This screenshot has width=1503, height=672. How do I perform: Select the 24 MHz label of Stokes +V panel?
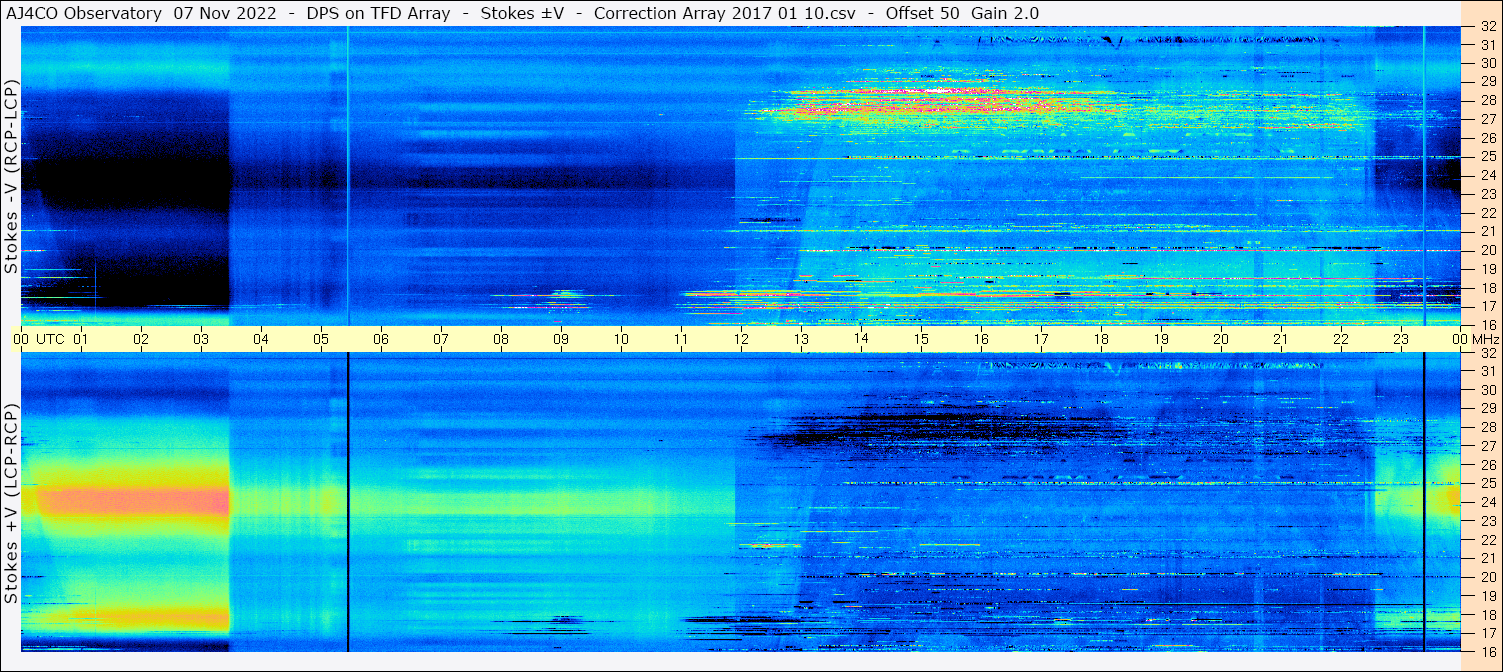[1487, 502]
